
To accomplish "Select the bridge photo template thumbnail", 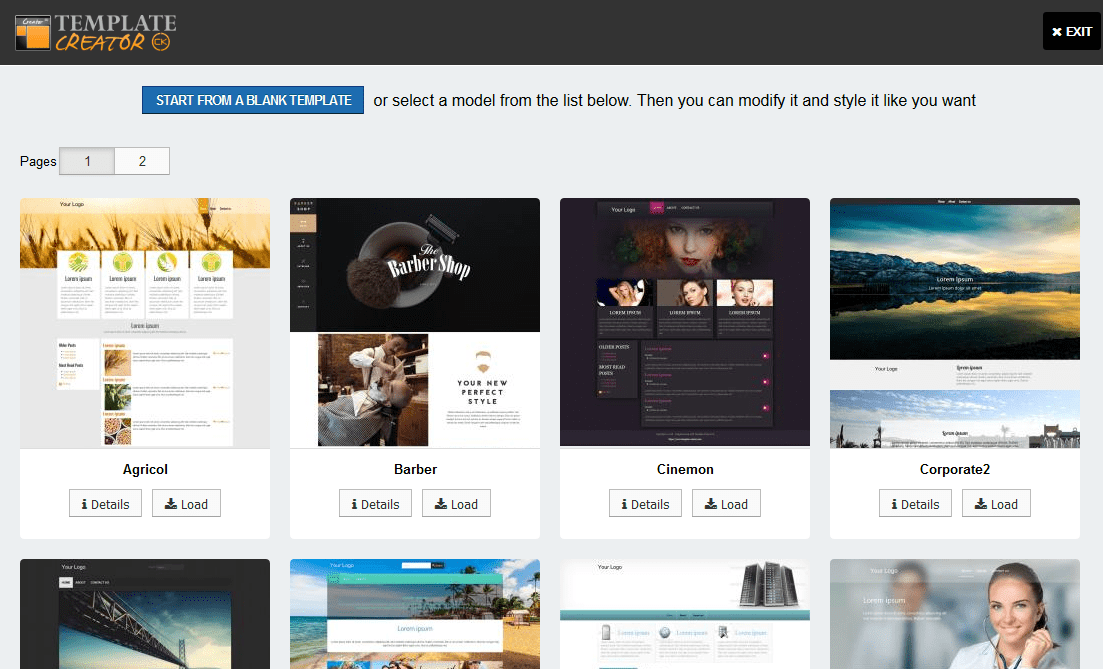I will tap(145, 614).
